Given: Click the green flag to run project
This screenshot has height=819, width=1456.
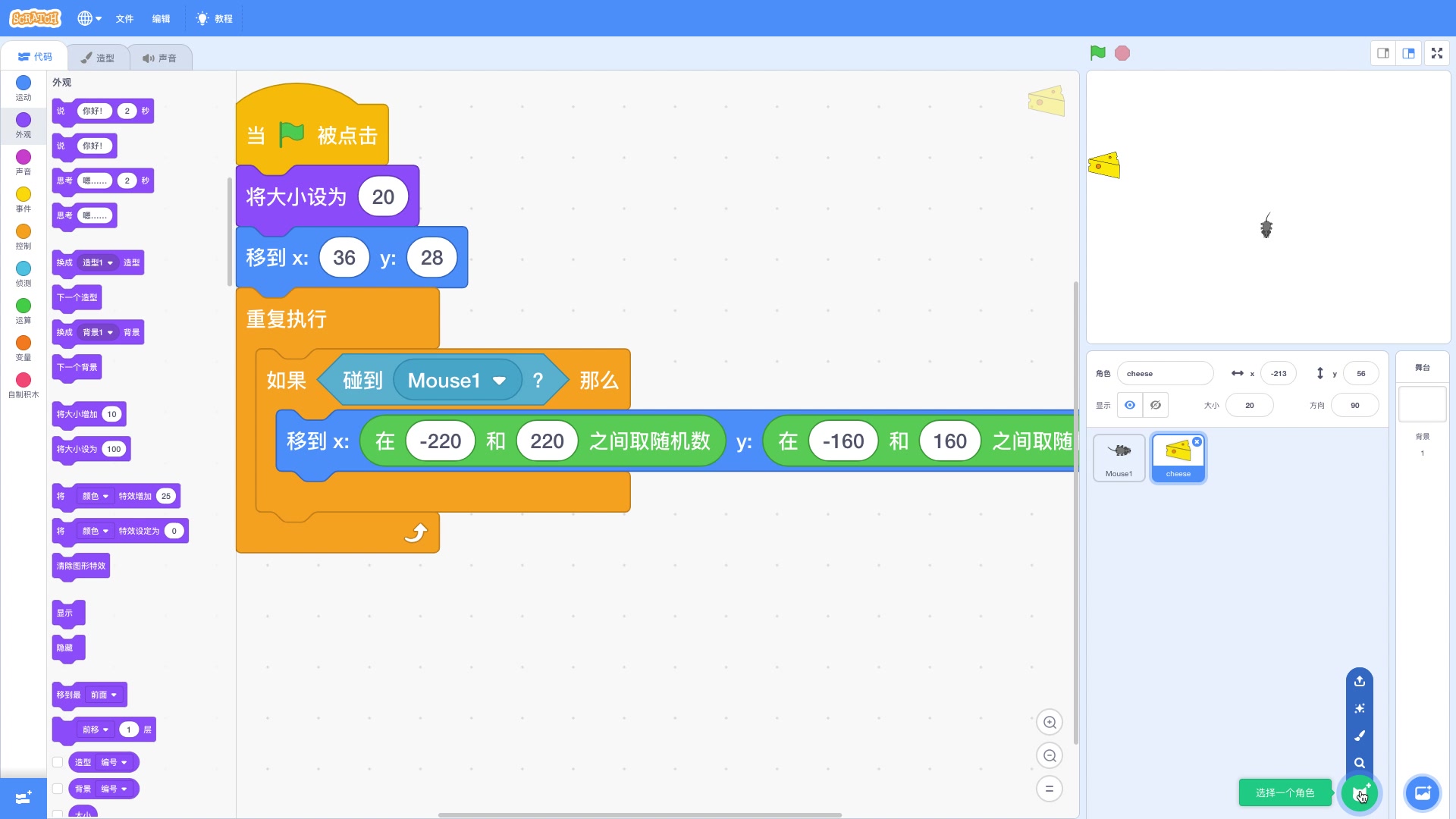Looking at the screenshot, I should [x=1097, y=53].
